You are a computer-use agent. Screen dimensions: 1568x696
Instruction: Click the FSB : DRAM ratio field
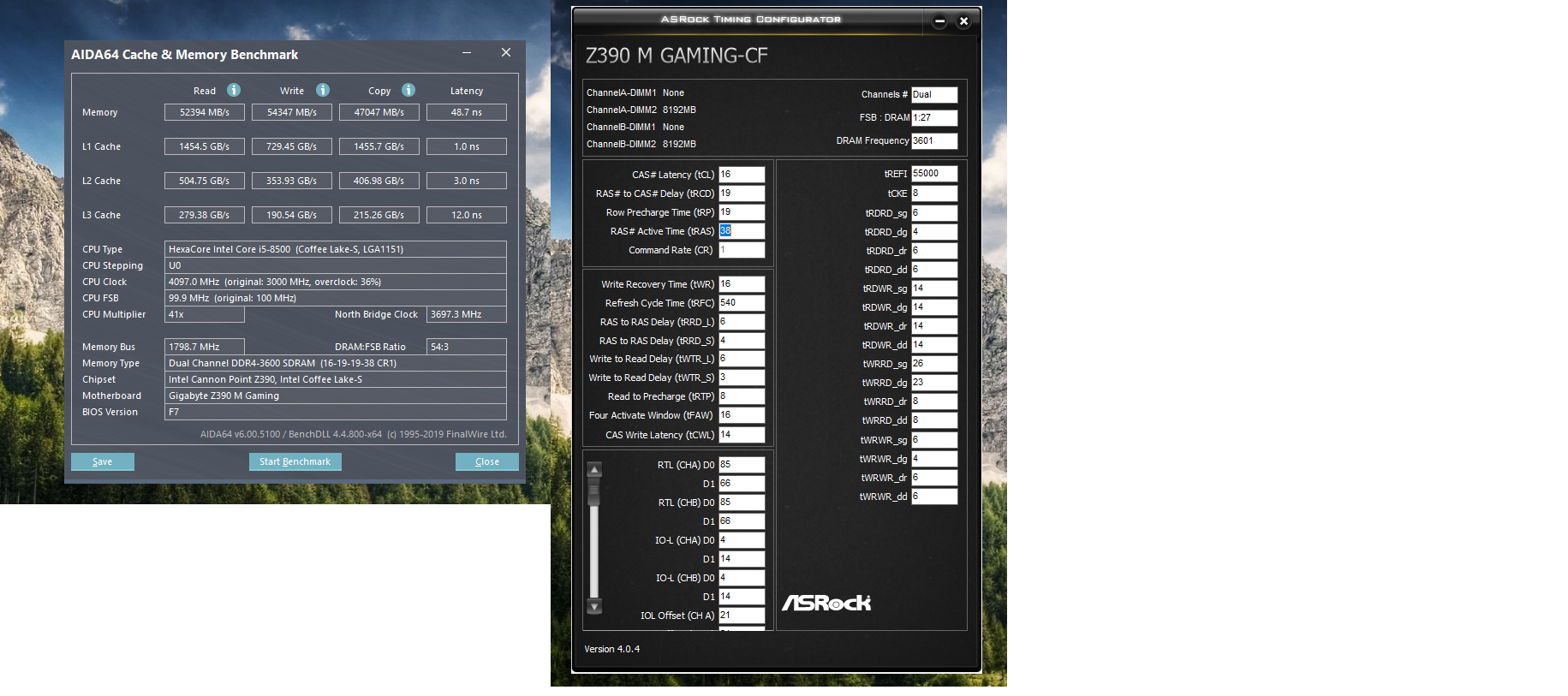(934, 118)
